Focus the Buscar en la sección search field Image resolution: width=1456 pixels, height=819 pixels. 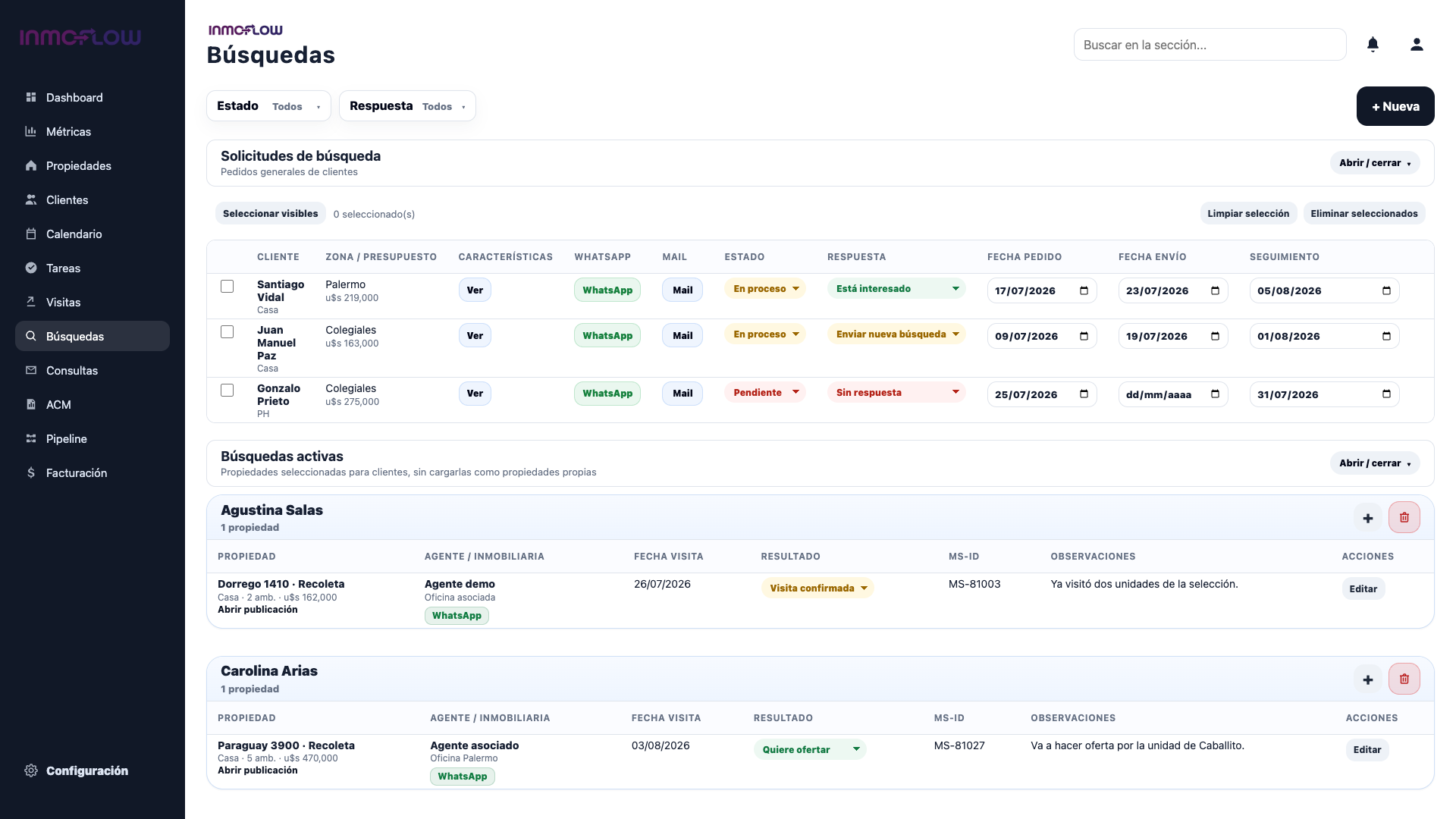(x=1210, y=45)
